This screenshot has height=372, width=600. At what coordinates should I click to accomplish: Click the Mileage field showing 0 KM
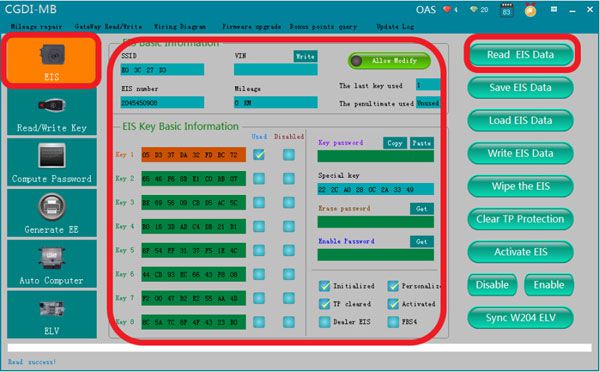[x=276, y=103]
